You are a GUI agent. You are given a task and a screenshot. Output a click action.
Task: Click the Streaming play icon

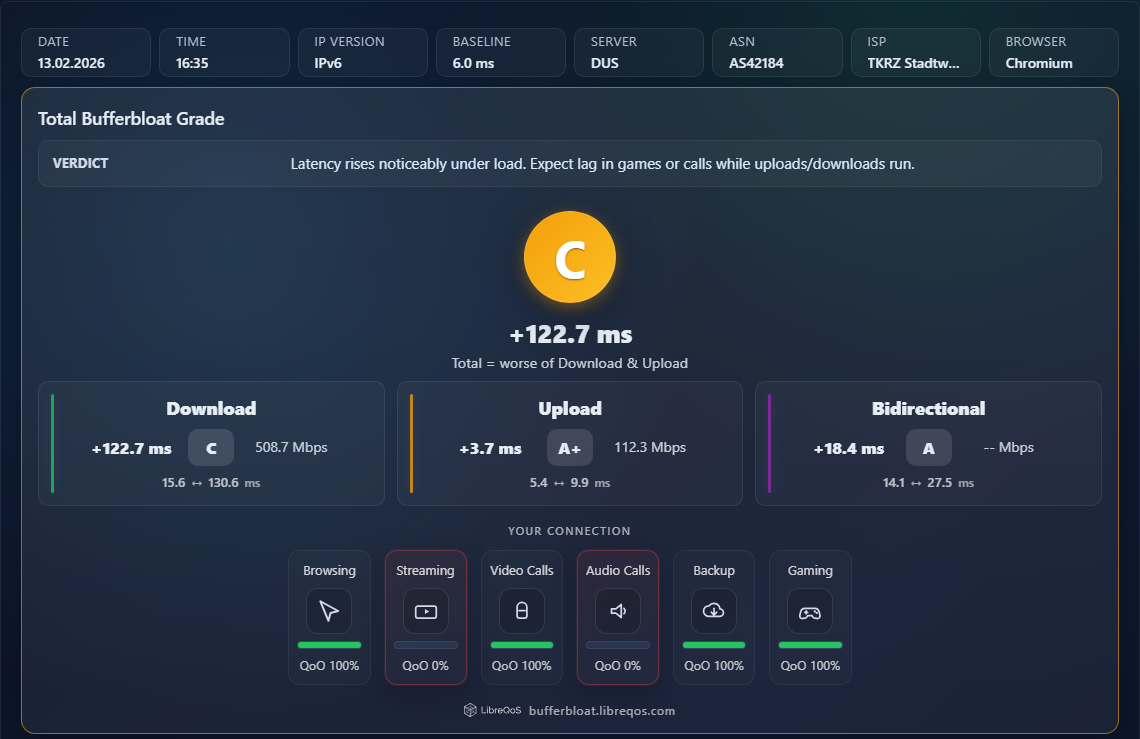click(x=426, y=611)
